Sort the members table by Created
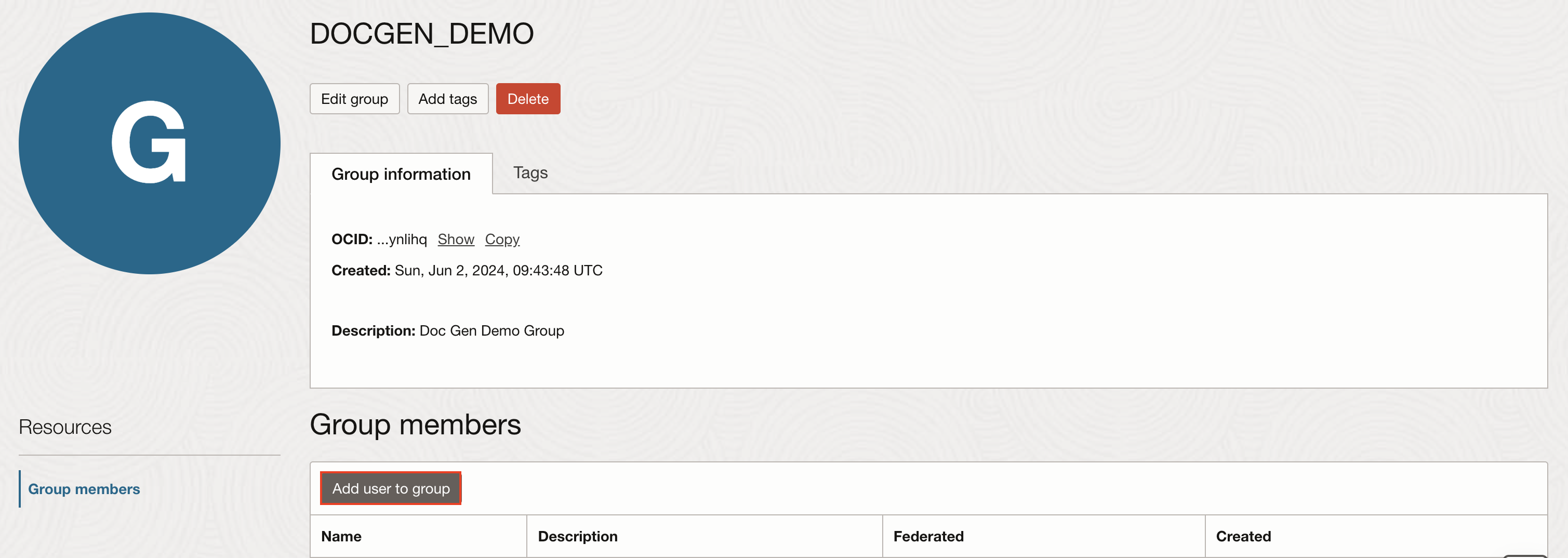The height and width of the screenshot is (558, 1568). (1244, 536)
